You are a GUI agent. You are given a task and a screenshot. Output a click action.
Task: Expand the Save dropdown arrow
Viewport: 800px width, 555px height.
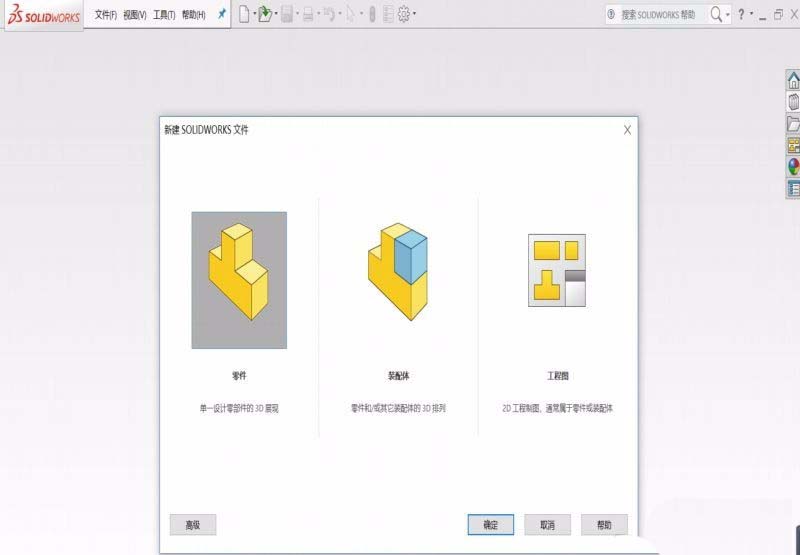click(x=297, y=13)
